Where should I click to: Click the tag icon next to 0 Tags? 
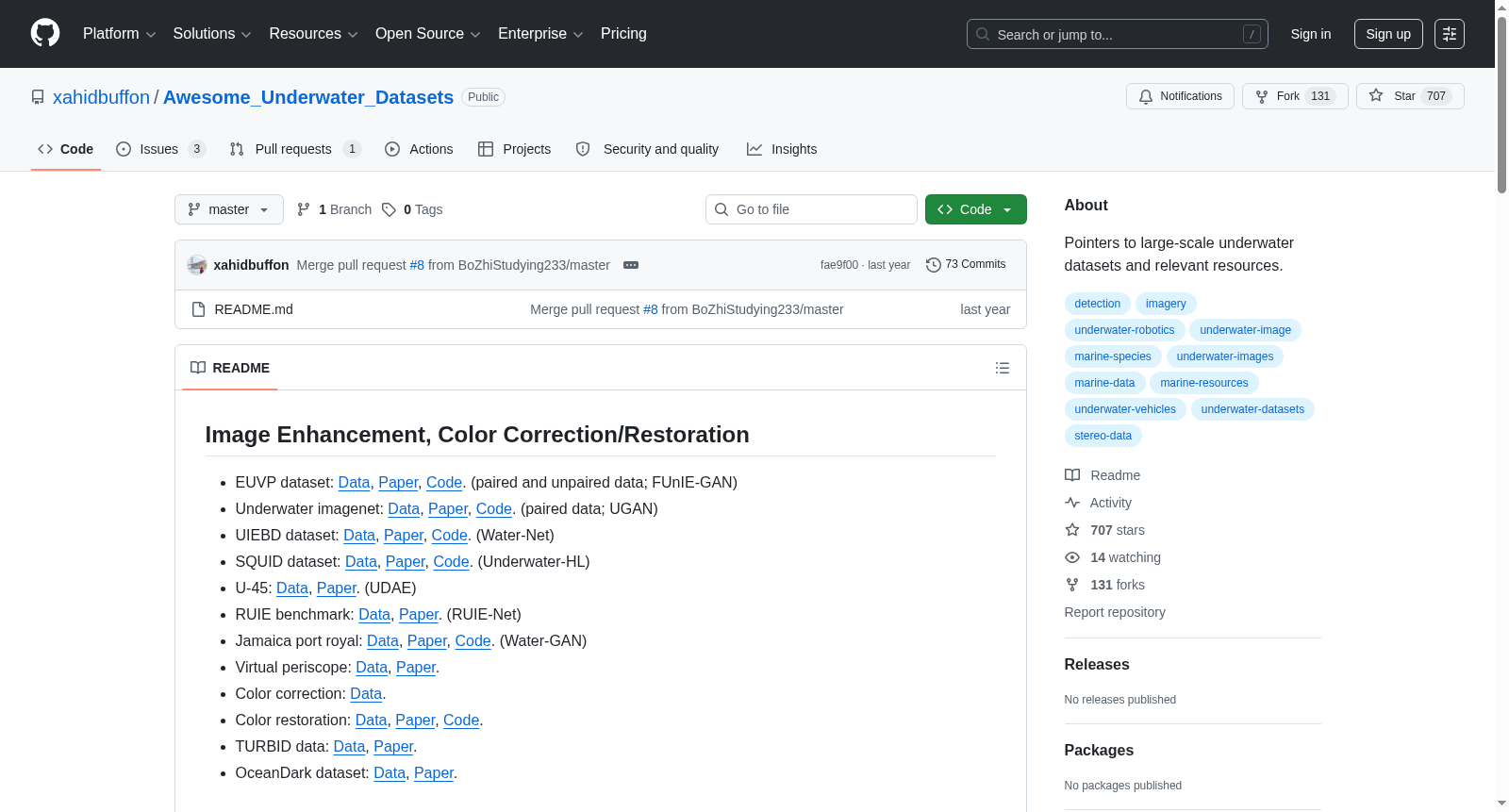coord(389,209)
